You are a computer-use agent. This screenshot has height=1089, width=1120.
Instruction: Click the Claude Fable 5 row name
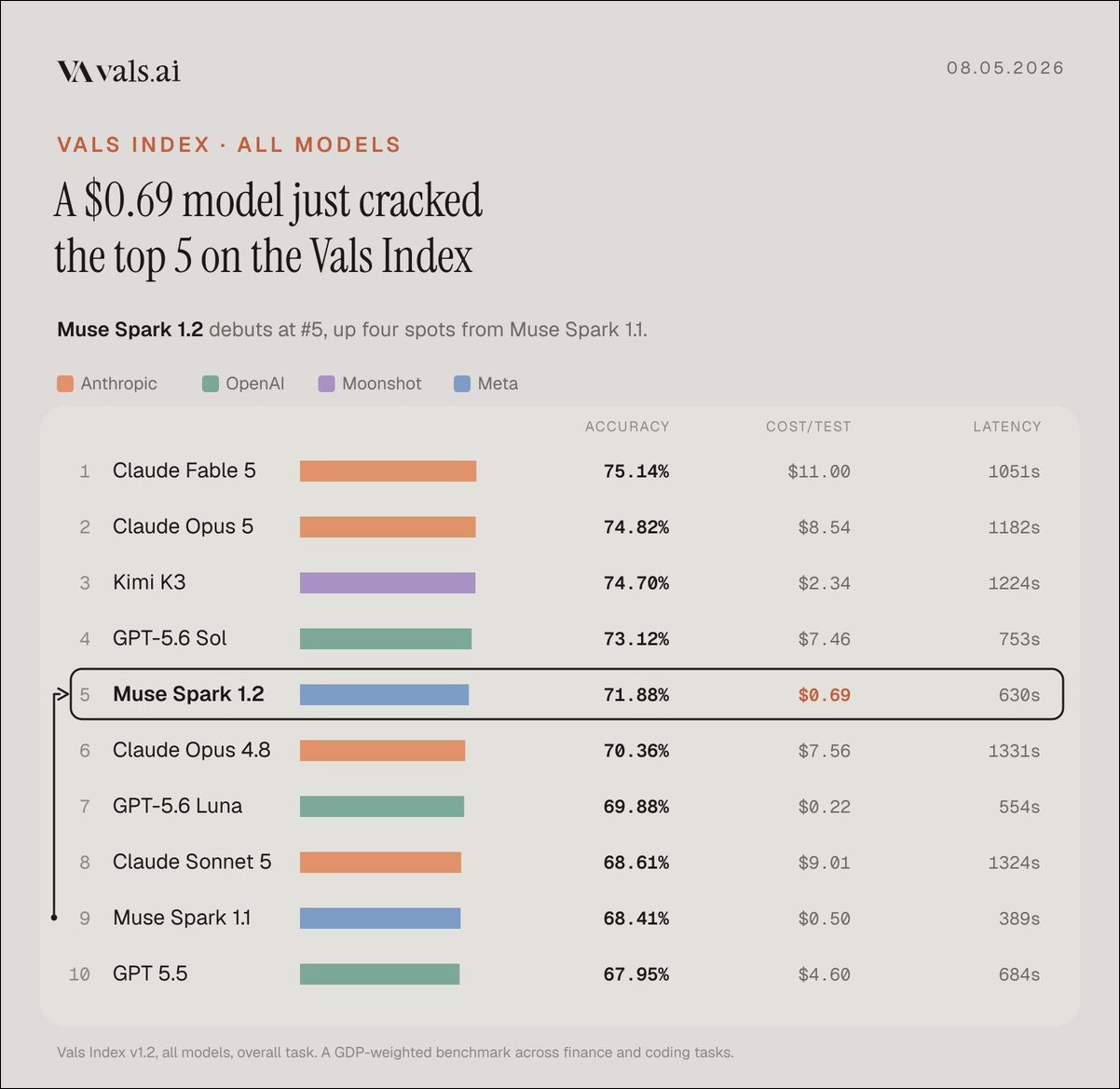(x=184, y=470)
